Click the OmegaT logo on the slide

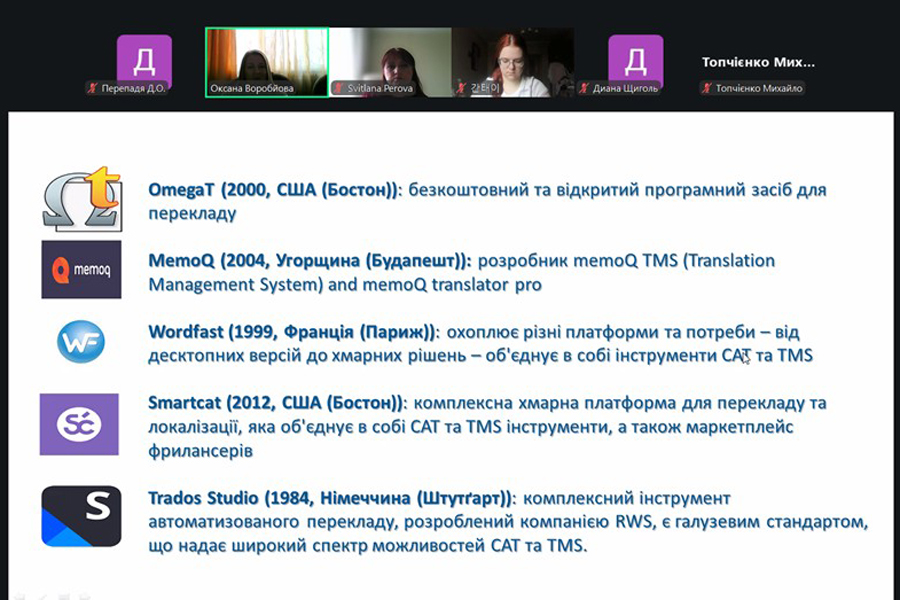(x=82, y=199)
